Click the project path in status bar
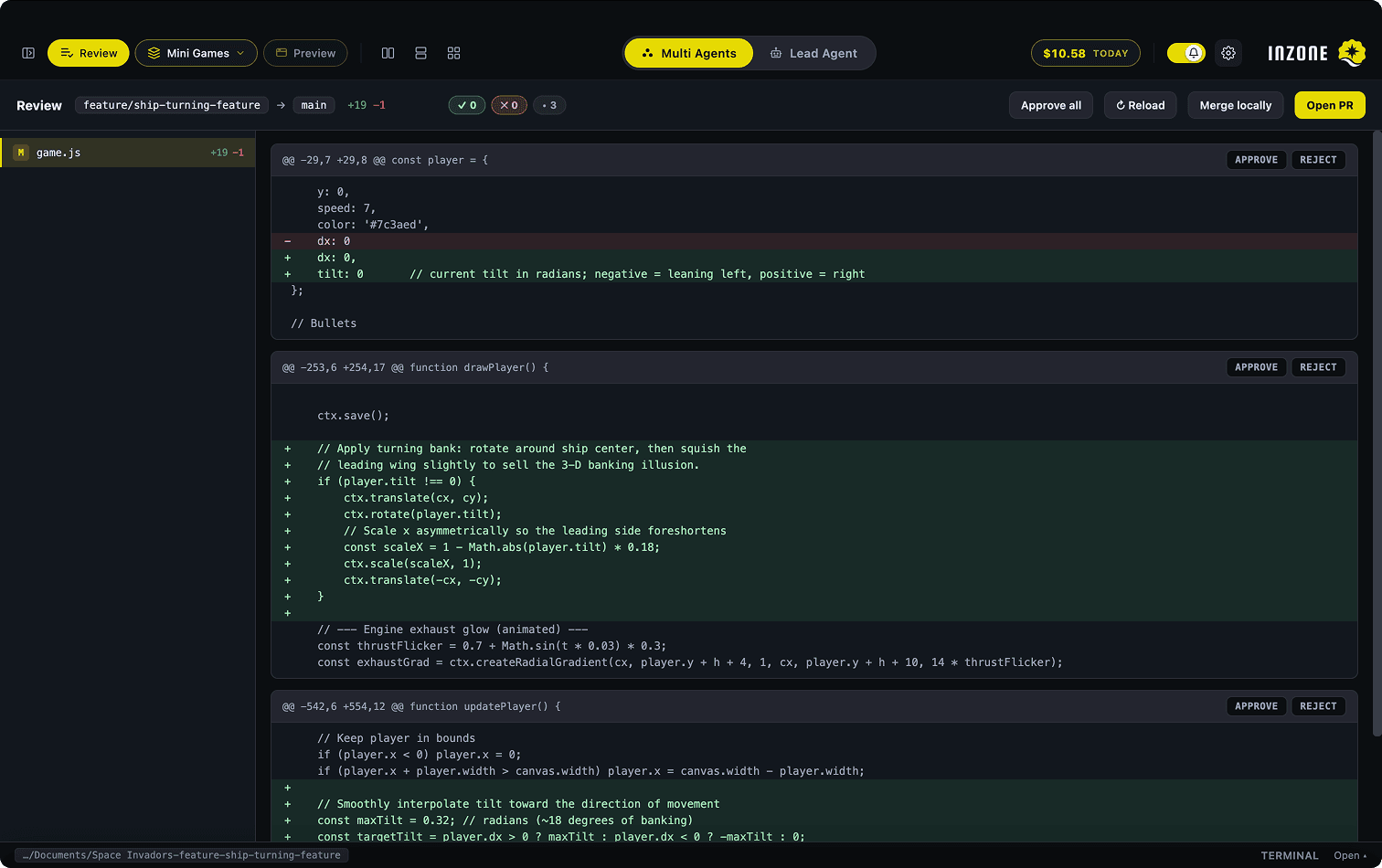This screenshot has height=868, width=1382. pos(181,855)
